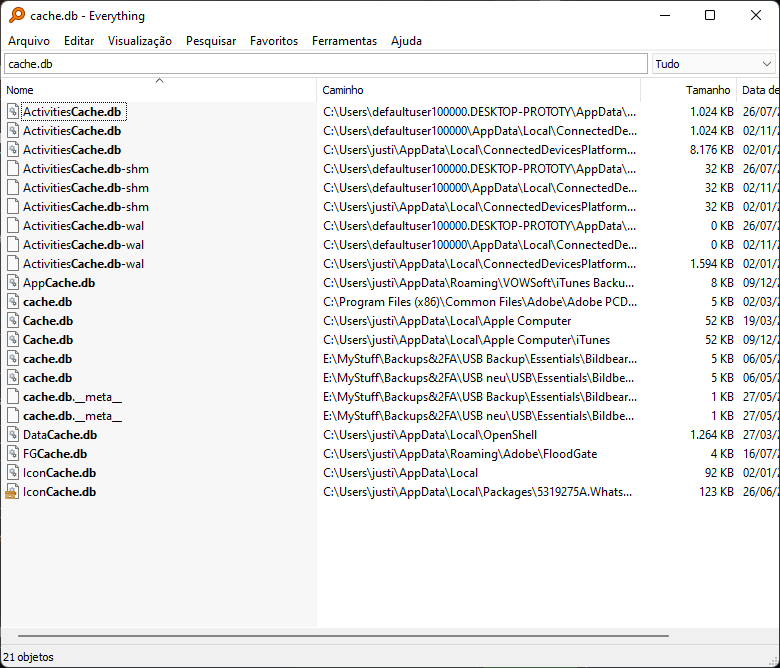
Task: Click path of VOWSoft iTunes Backup AppCache.db
Action: click(x=479, y=283)
